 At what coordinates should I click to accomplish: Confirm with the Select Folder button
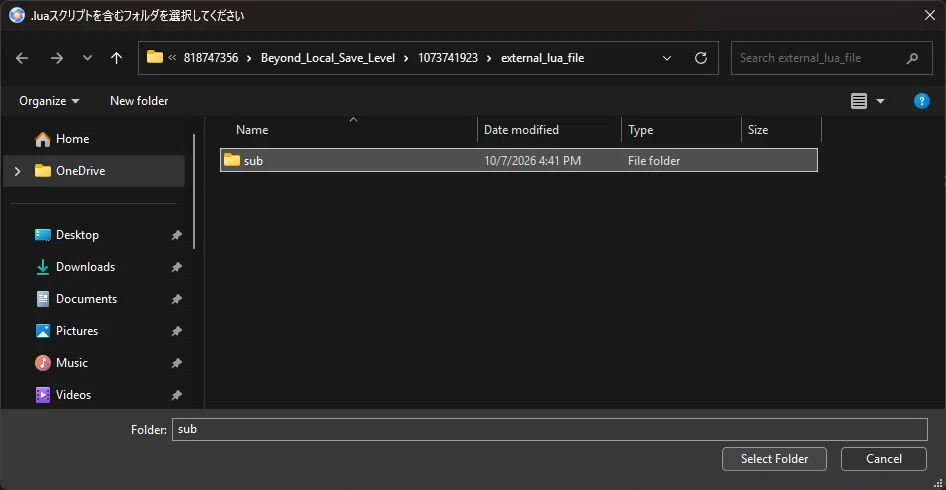coord(774,459)
